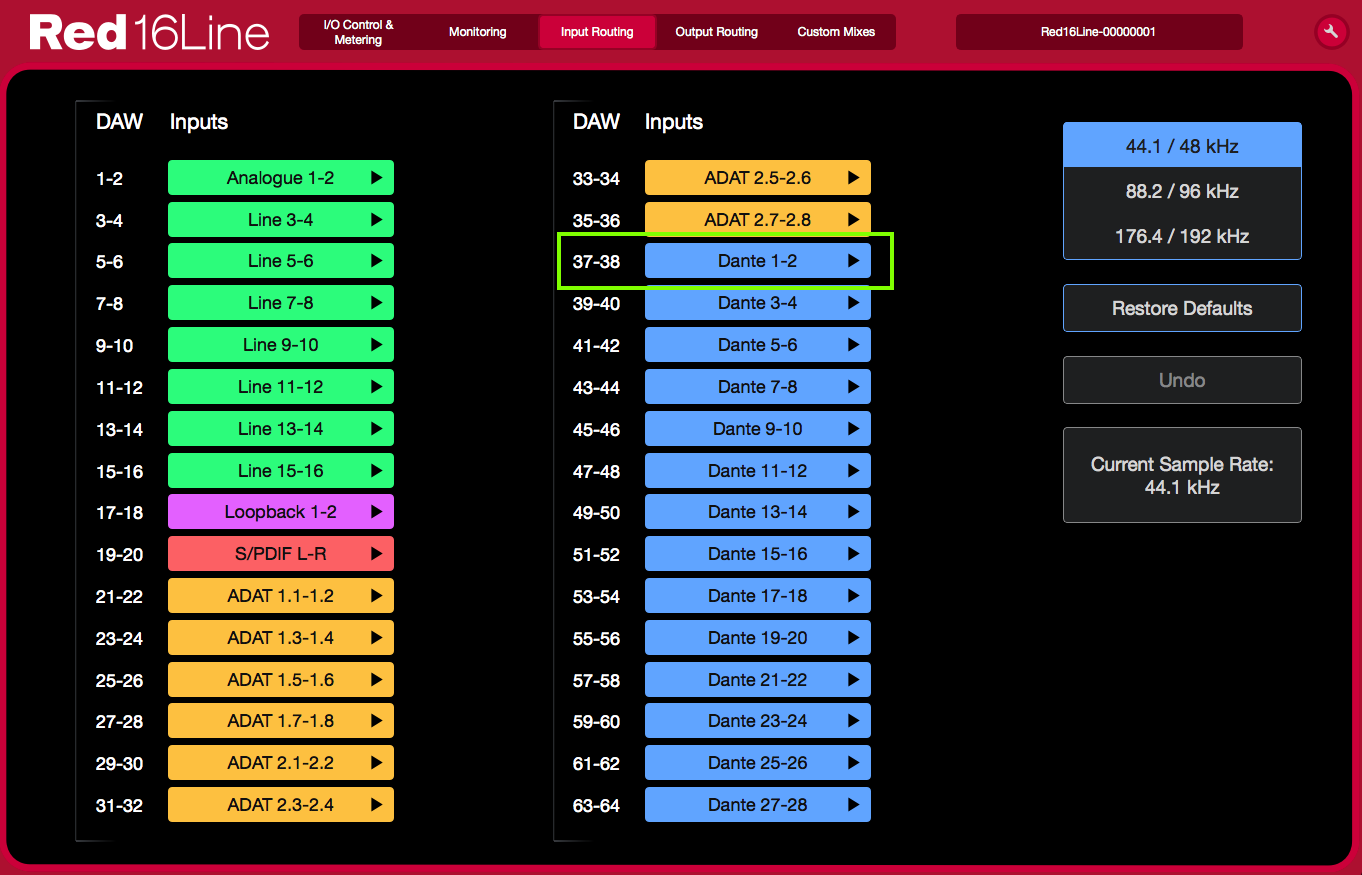Viewport: 1362px width, 875px height.
Task: Open the ADAT 2.1-2.2 input dropdown
Action: click(281, 763)
